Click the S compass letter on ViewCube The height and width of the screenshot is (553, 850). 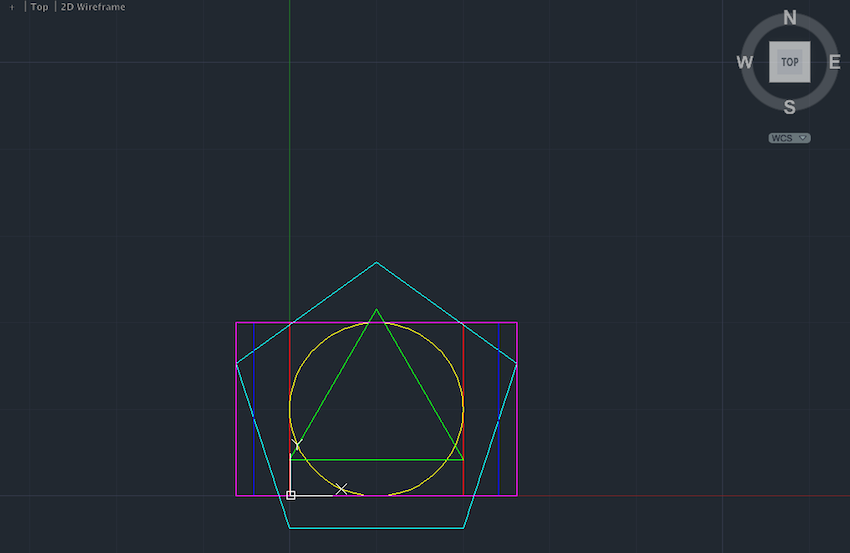[x=790, y=107]
